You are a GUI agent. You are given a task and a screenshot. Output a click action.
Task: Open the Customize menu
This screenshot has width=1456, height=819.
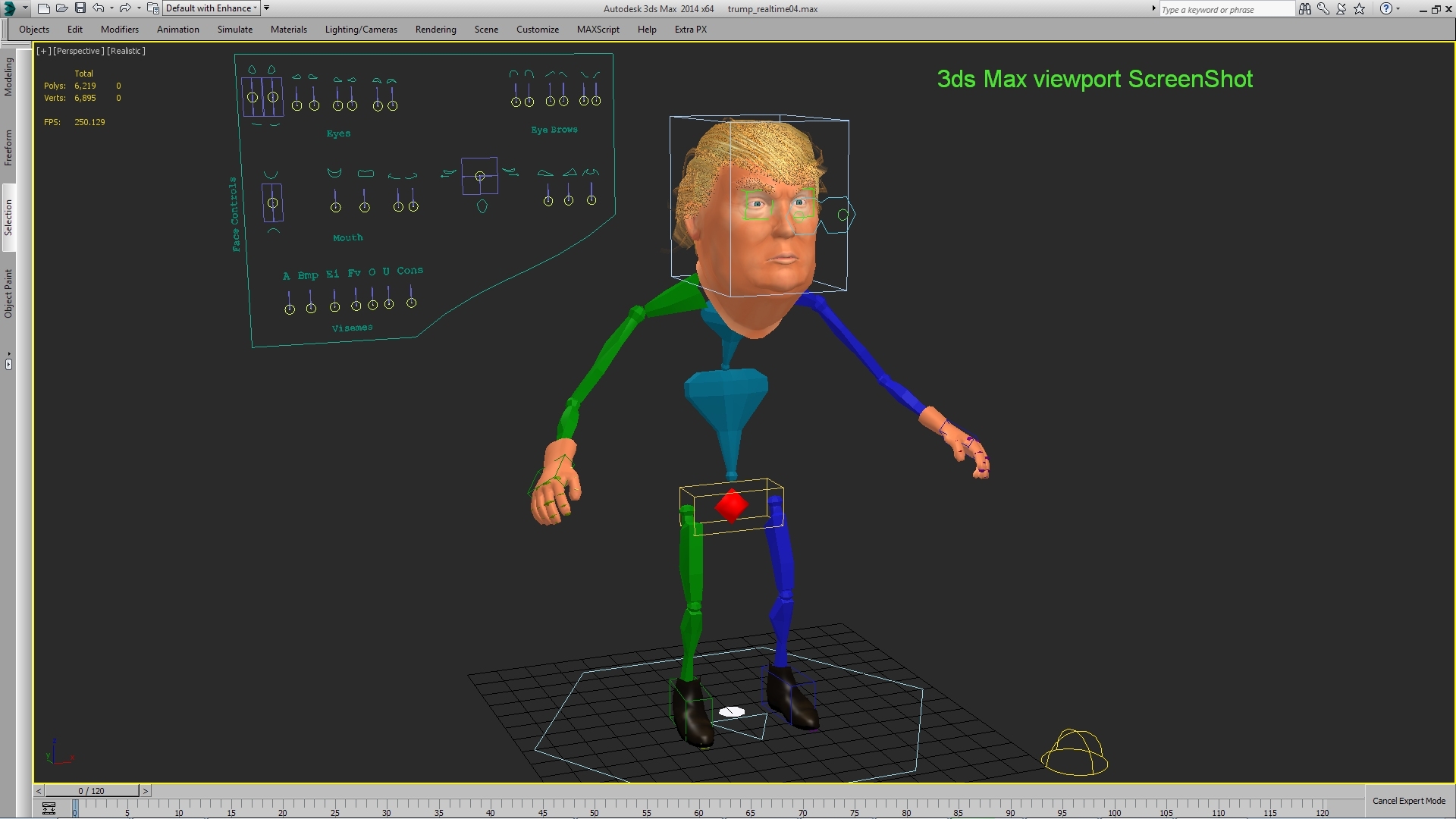tap(537, 30)
